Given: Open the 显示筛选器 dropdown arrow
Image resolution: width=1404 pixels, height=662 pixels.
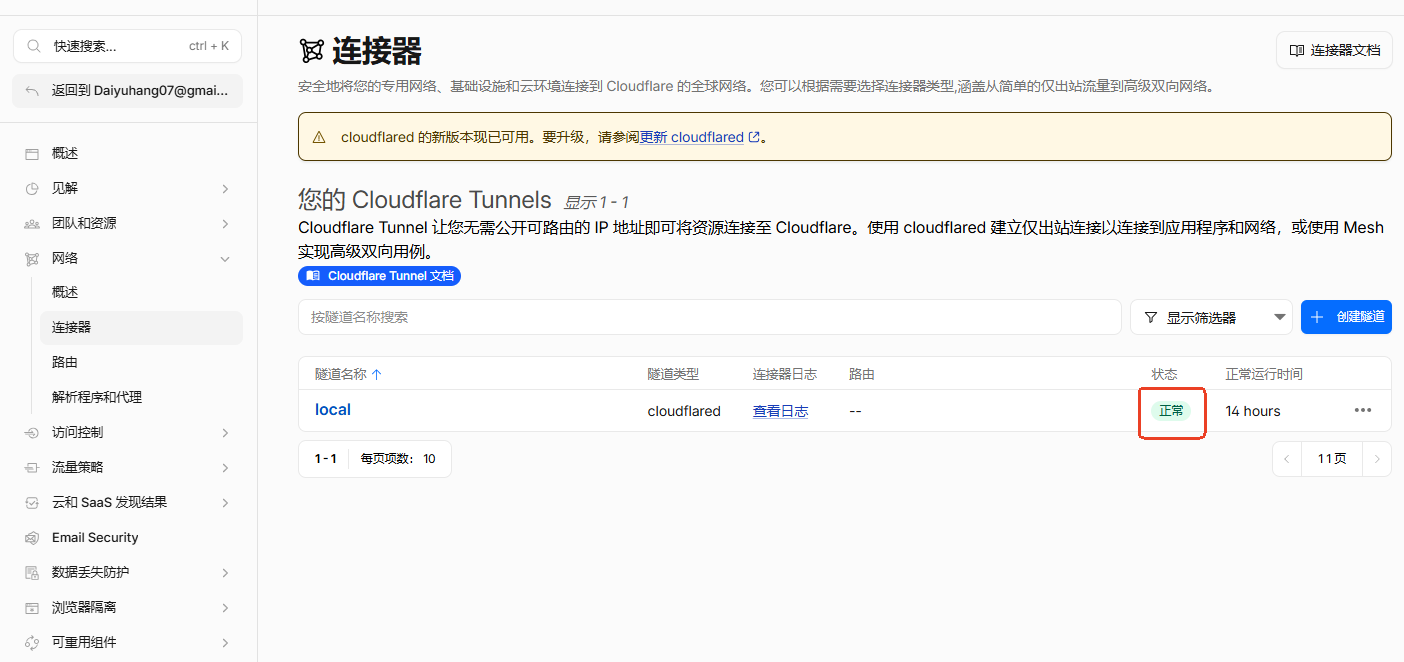Looking at the screenshot, I should coord(1280,317).
